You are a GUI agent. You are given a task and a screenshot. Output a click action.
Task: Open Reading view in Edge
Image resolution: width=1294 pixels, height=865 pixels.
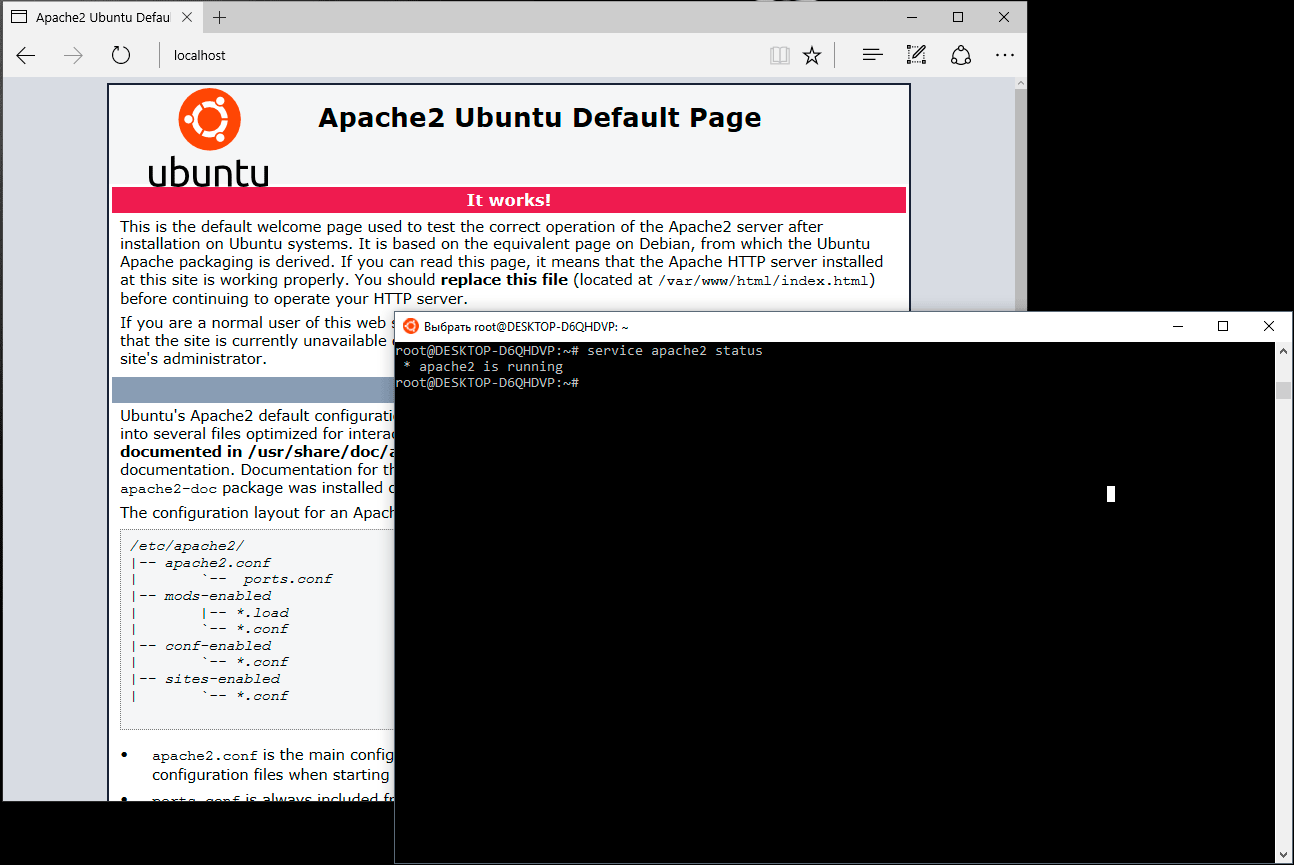[780, 56]
